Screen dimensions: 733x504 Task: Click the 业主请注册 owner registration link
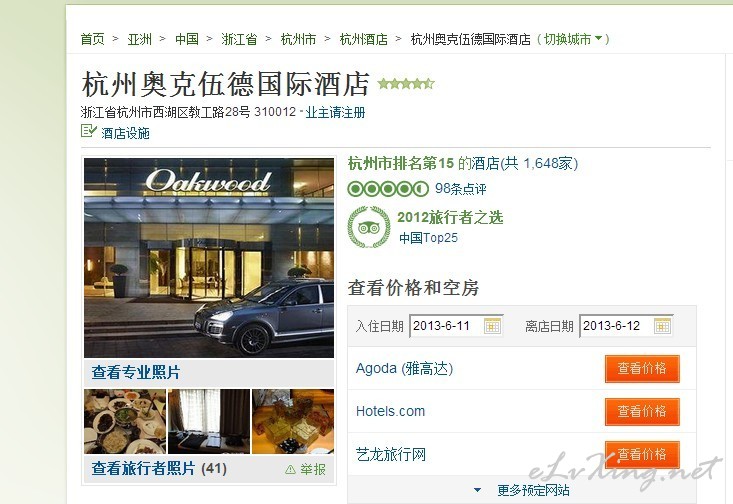click(x=335, y=113)
